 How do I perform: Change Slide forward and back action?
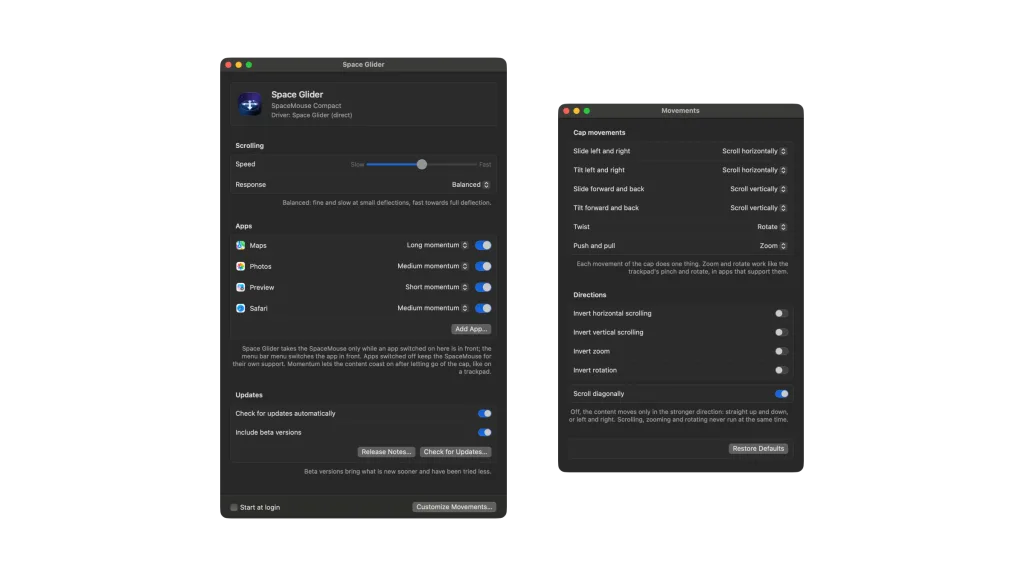[x=758, y=189]
